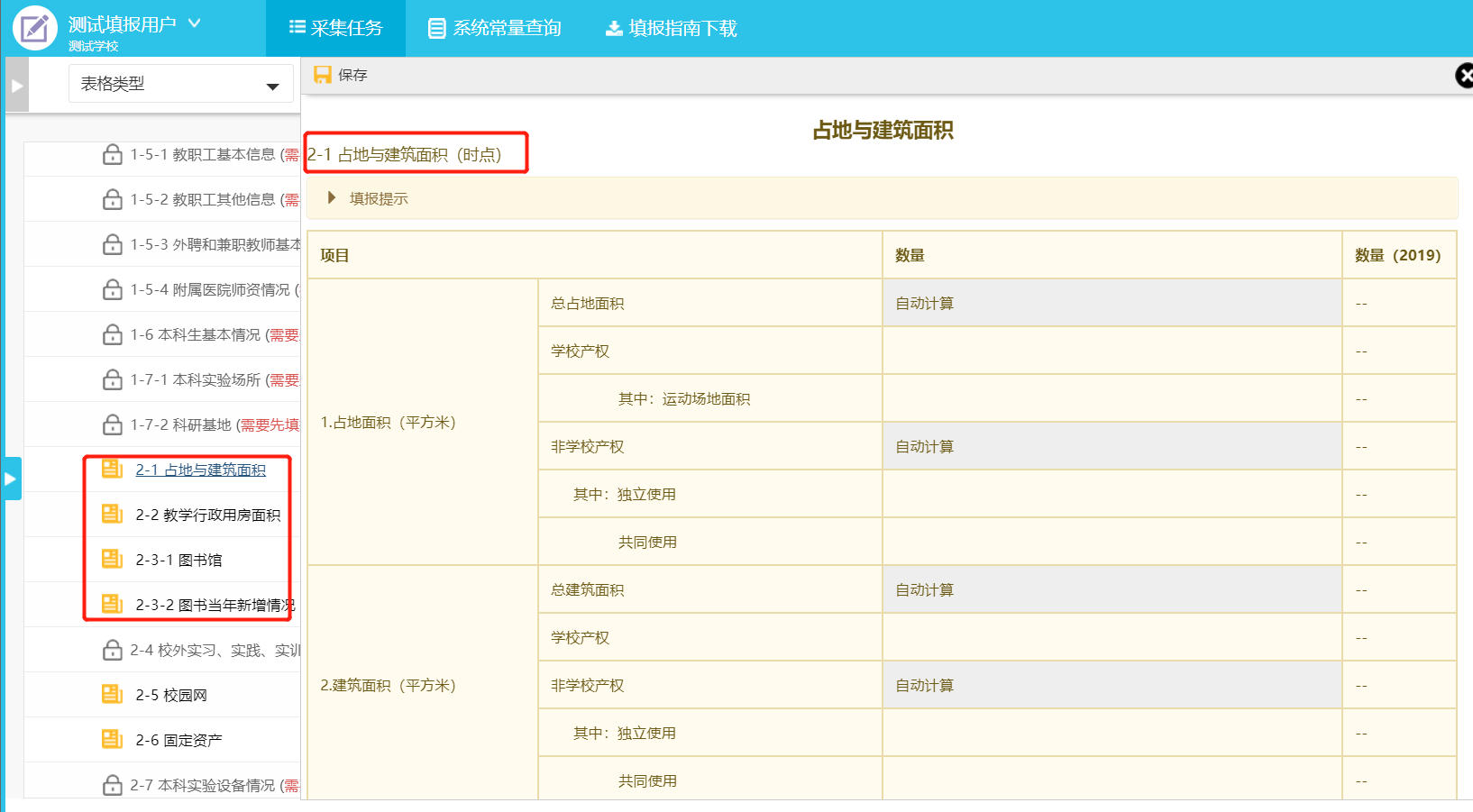This screenshot has width=1473, height=812.
Task: Switch to the 采集任务 tab
Action: (x=335, y=29)
